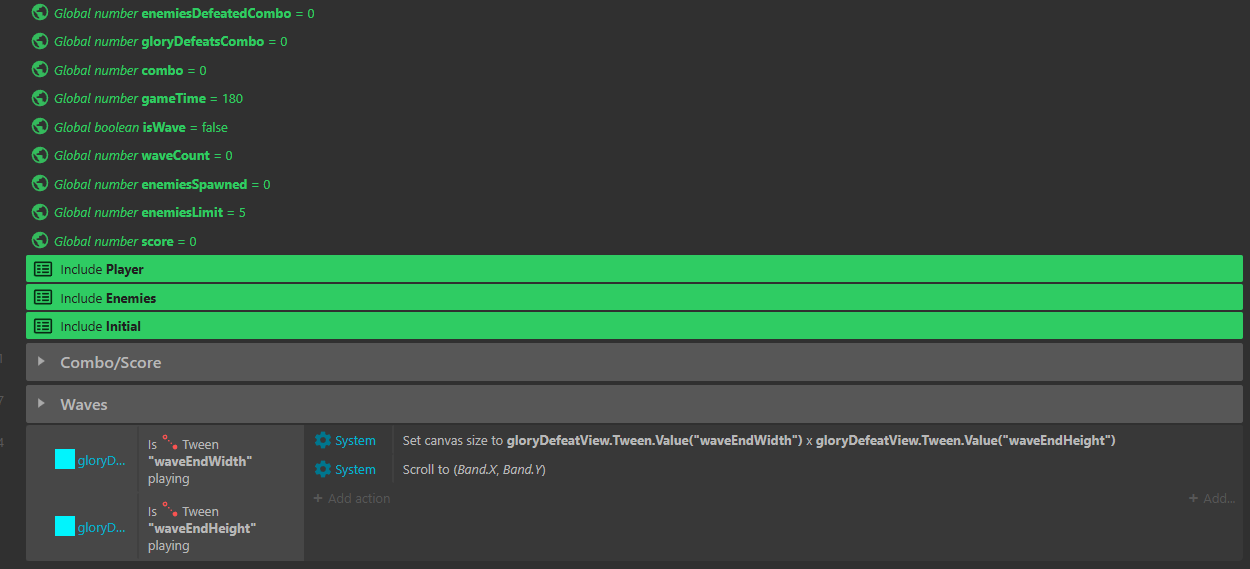Viewport: 1250px width, 569px height.
Task: Click globe icon beside enemiesDefeatedCombo variable
Action: coord(40,13)
